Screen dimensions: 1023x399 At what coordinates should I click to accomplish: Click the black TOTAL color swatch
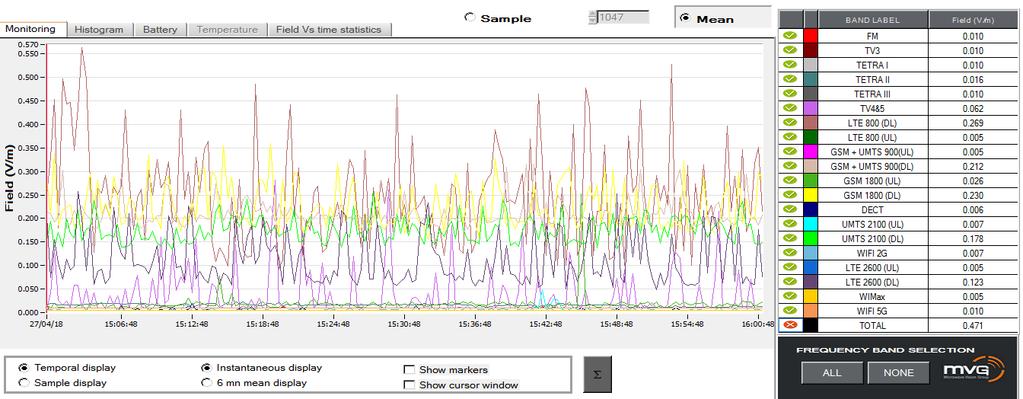[x=810, y=325]
